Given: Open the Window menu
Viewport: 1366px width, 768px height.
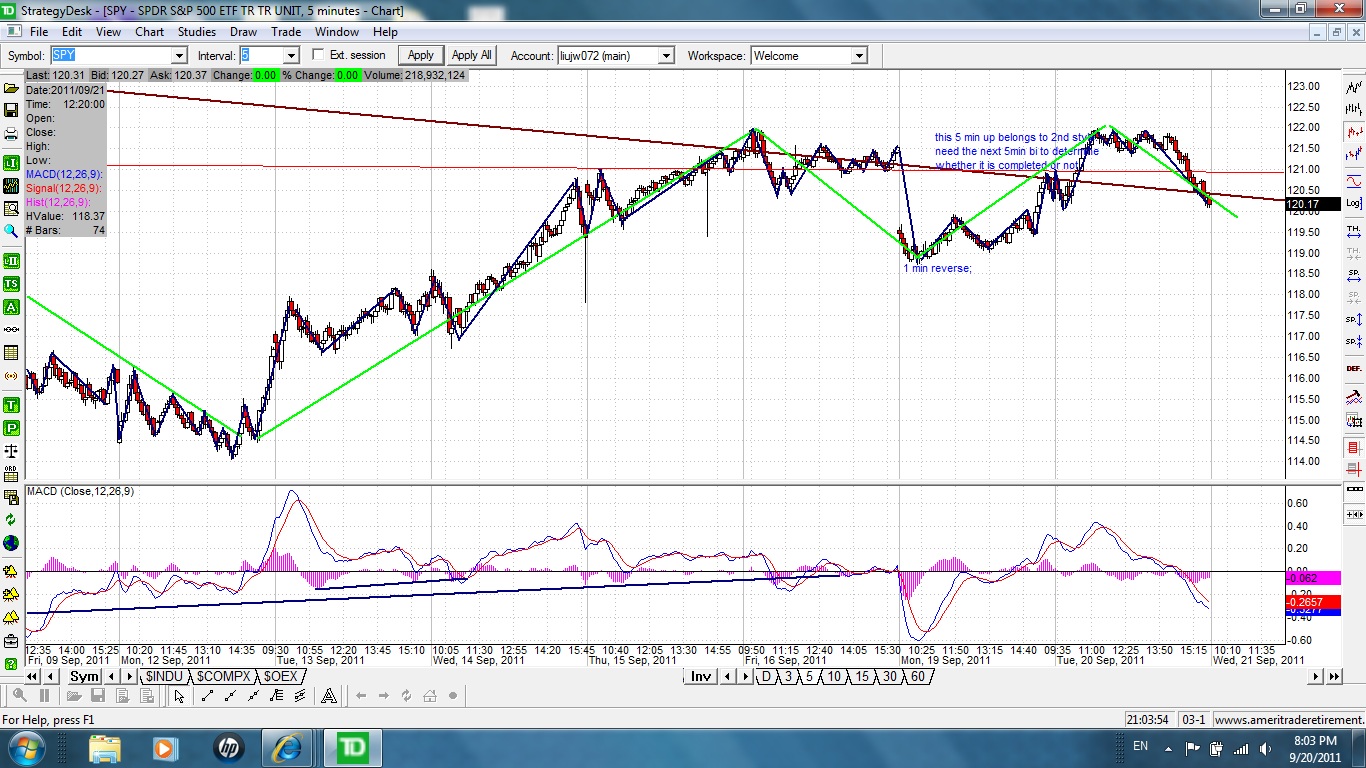Looking at the screenshot, I should tap(337, 32).
